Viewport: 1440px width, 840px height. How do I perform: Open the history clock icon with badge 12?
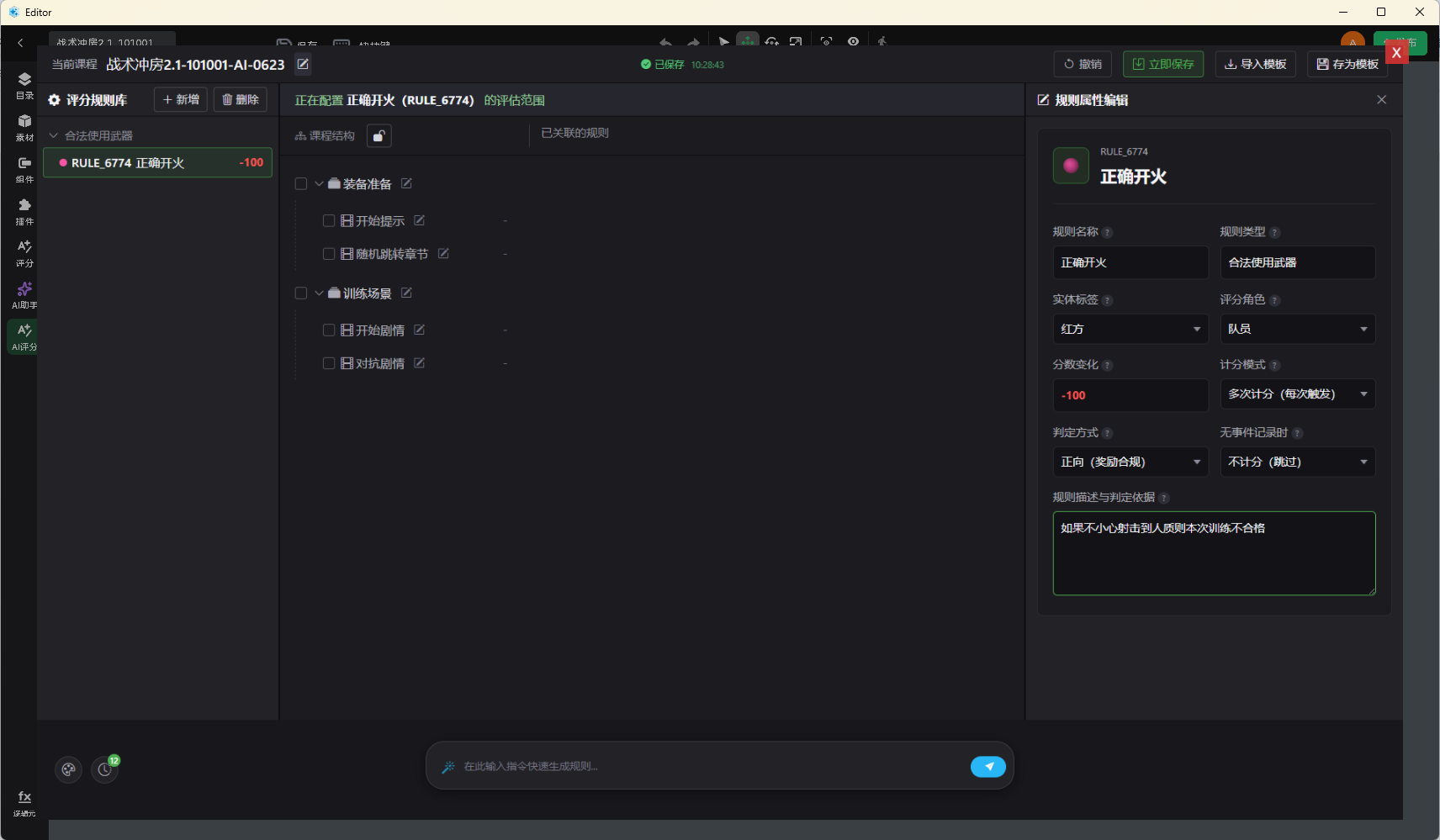point(104,769)
